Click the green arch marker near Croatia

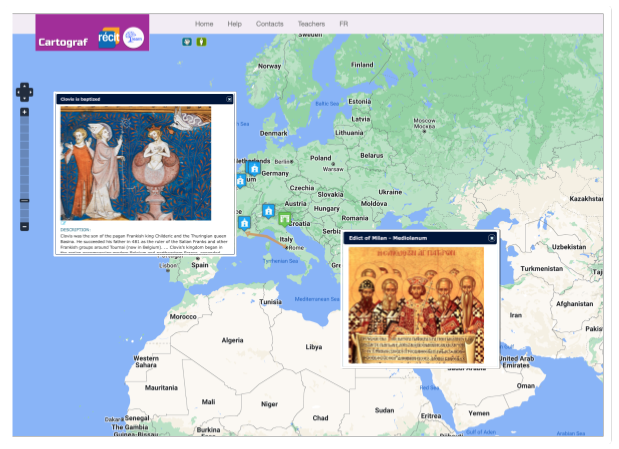285,217
